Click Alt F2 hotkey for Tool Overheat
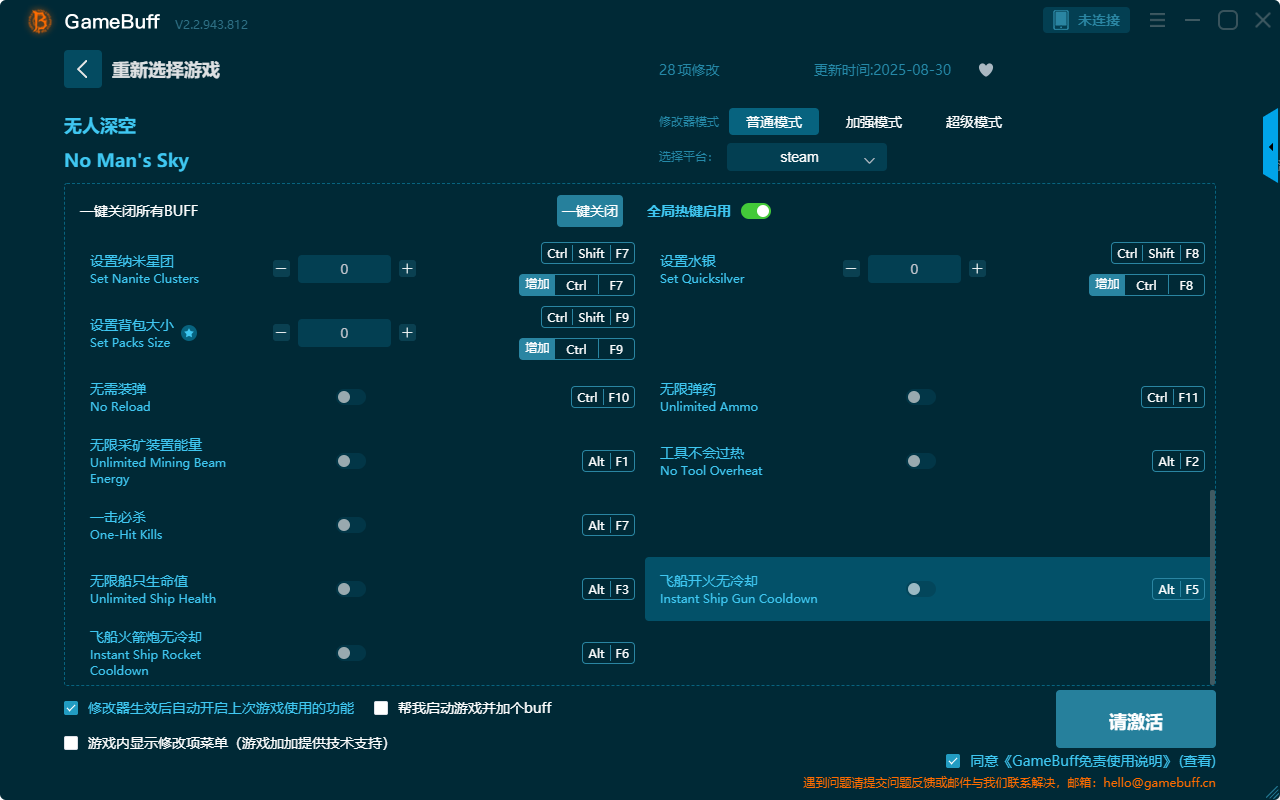Image resolution: width=1280 pixels, height=800 pixels. [1179, 461]
